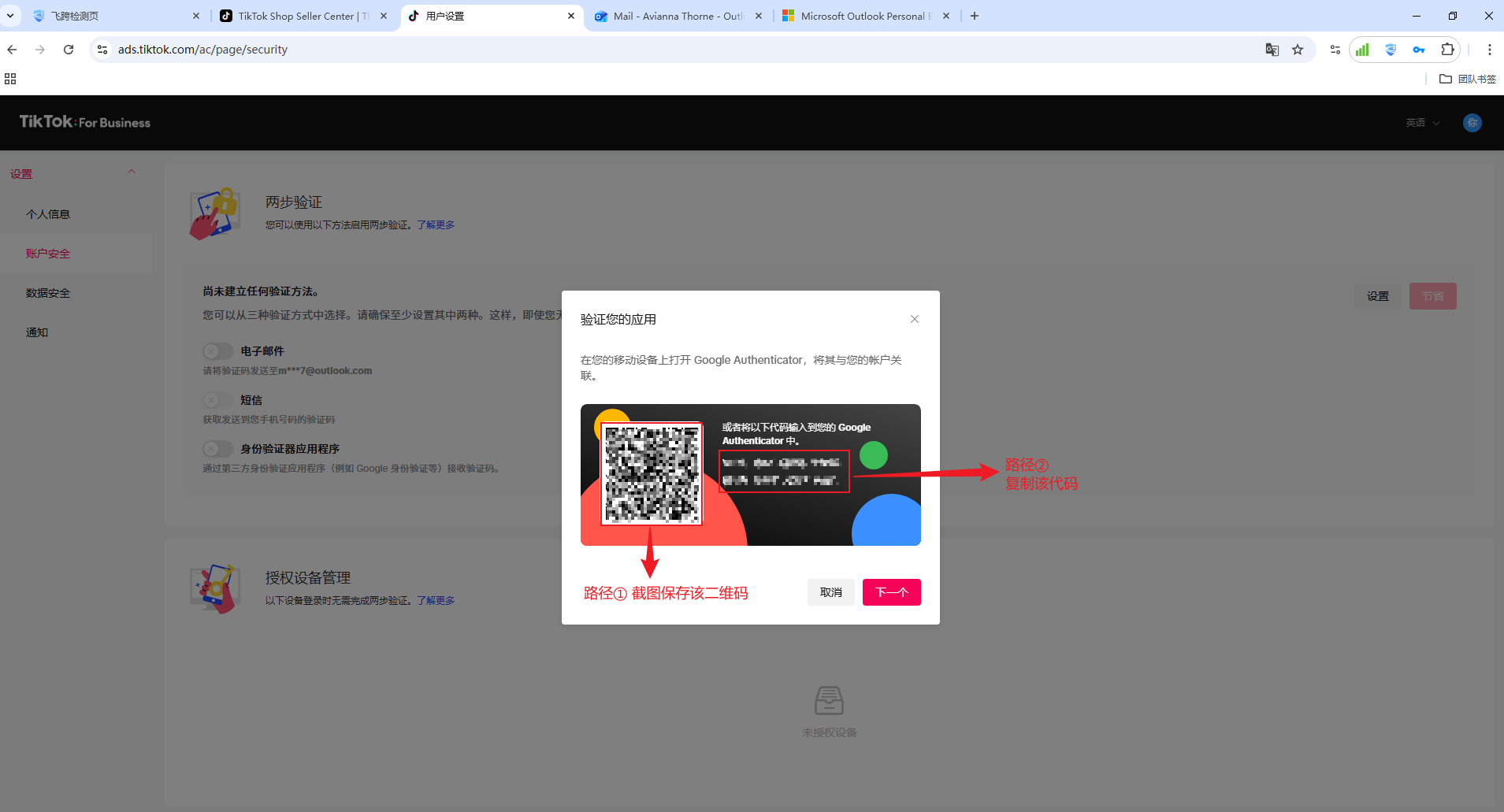
Task: View site information icon in address bar
Action: 102,50
